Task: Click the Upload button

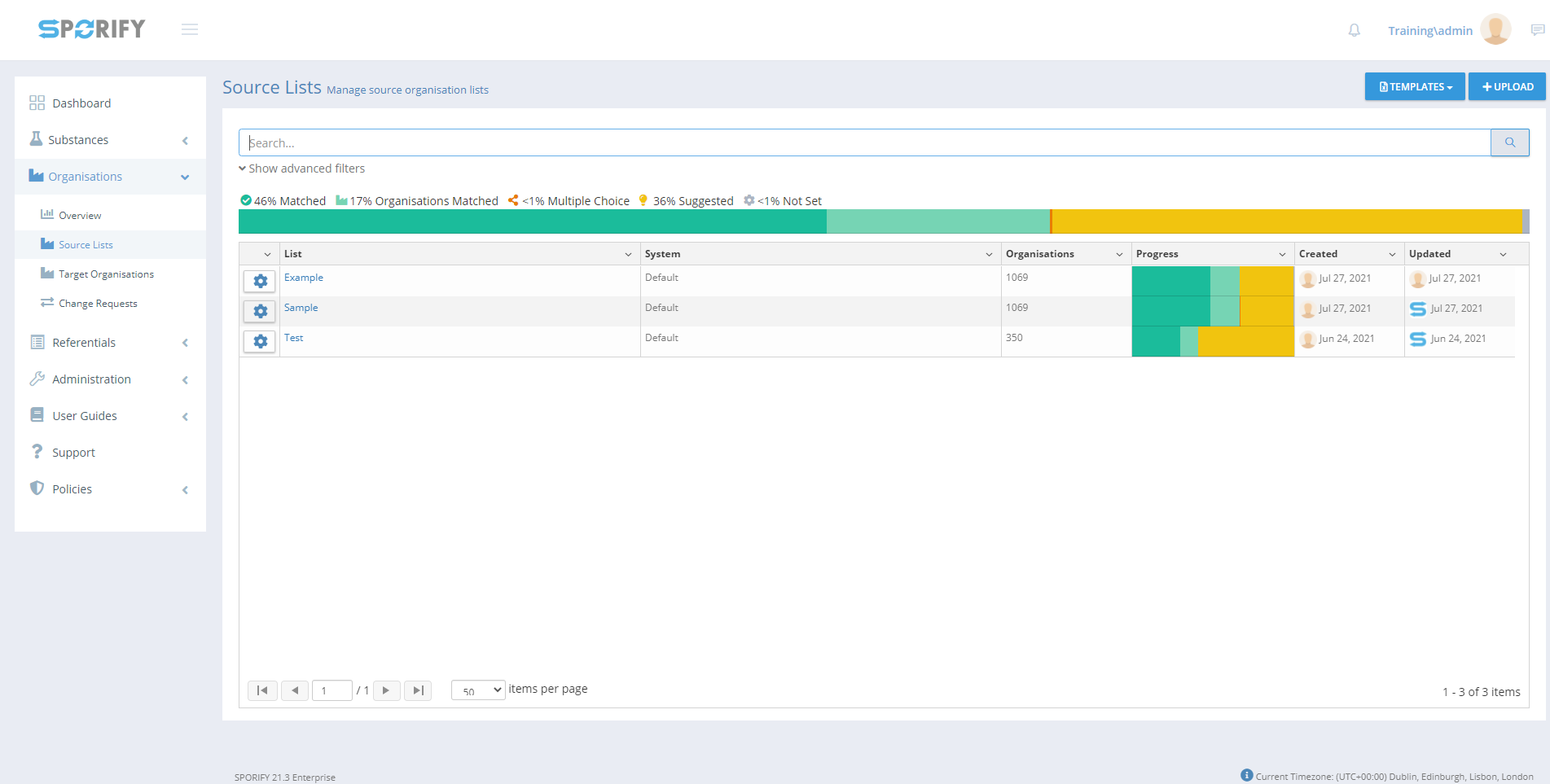Action: (x=1507, y=86)
